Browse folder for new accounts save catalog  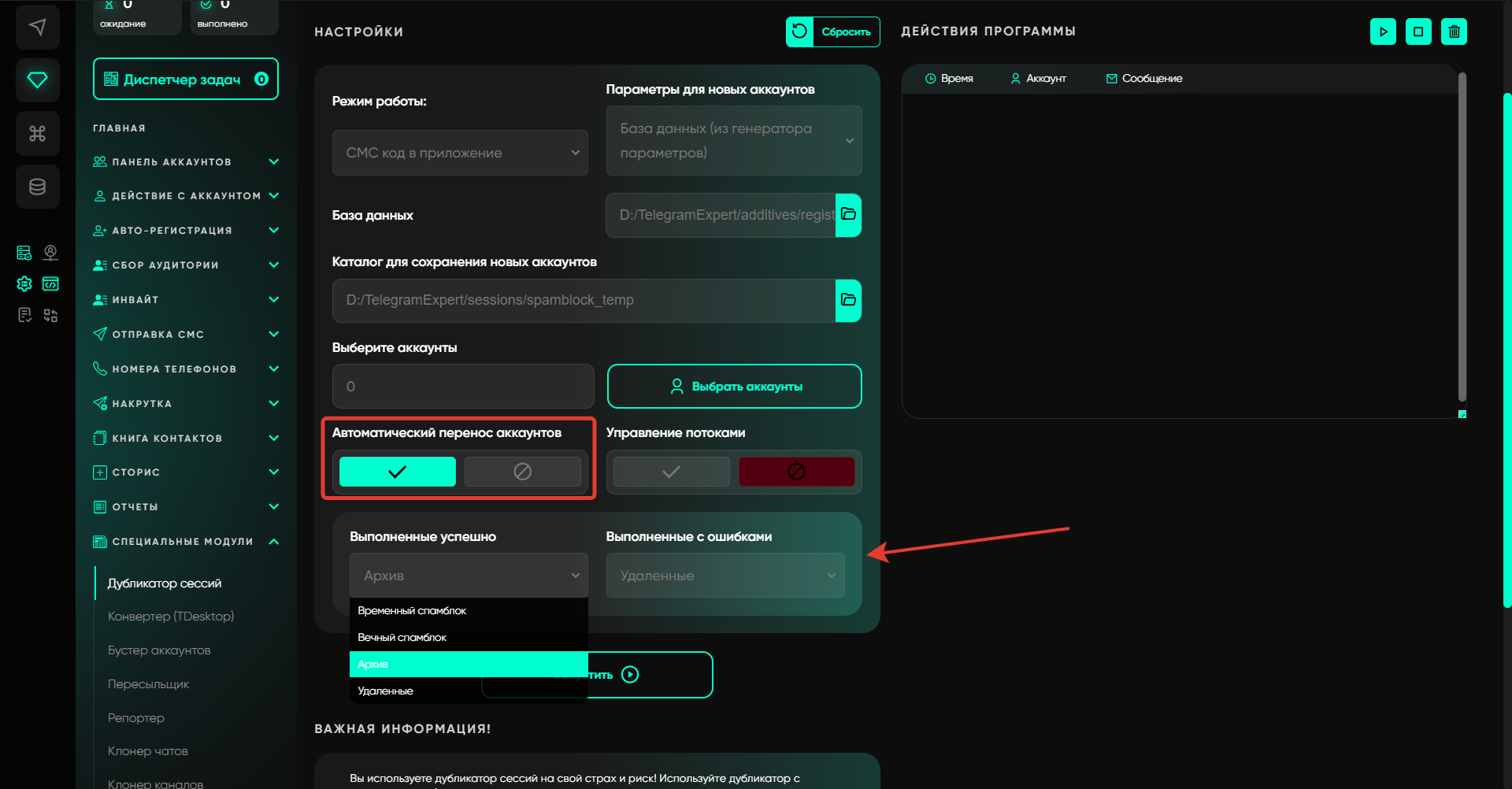[x=848, y=300]
